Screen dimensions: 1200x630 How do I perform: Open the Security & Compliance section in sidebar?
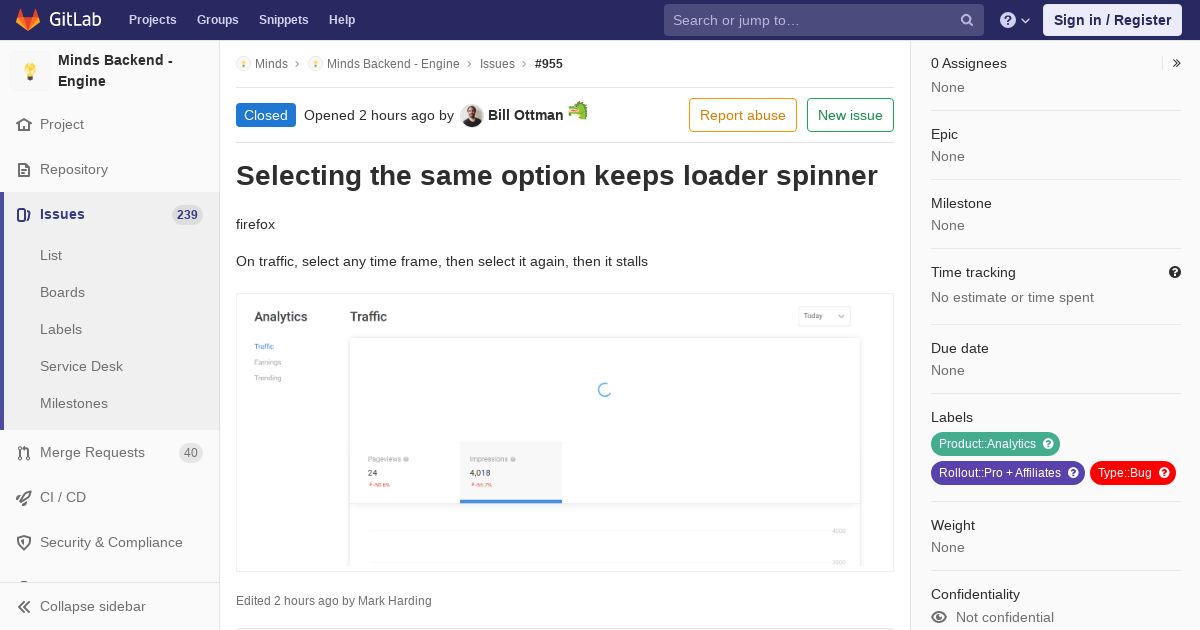pyautogui.click(x=110, y=542)
